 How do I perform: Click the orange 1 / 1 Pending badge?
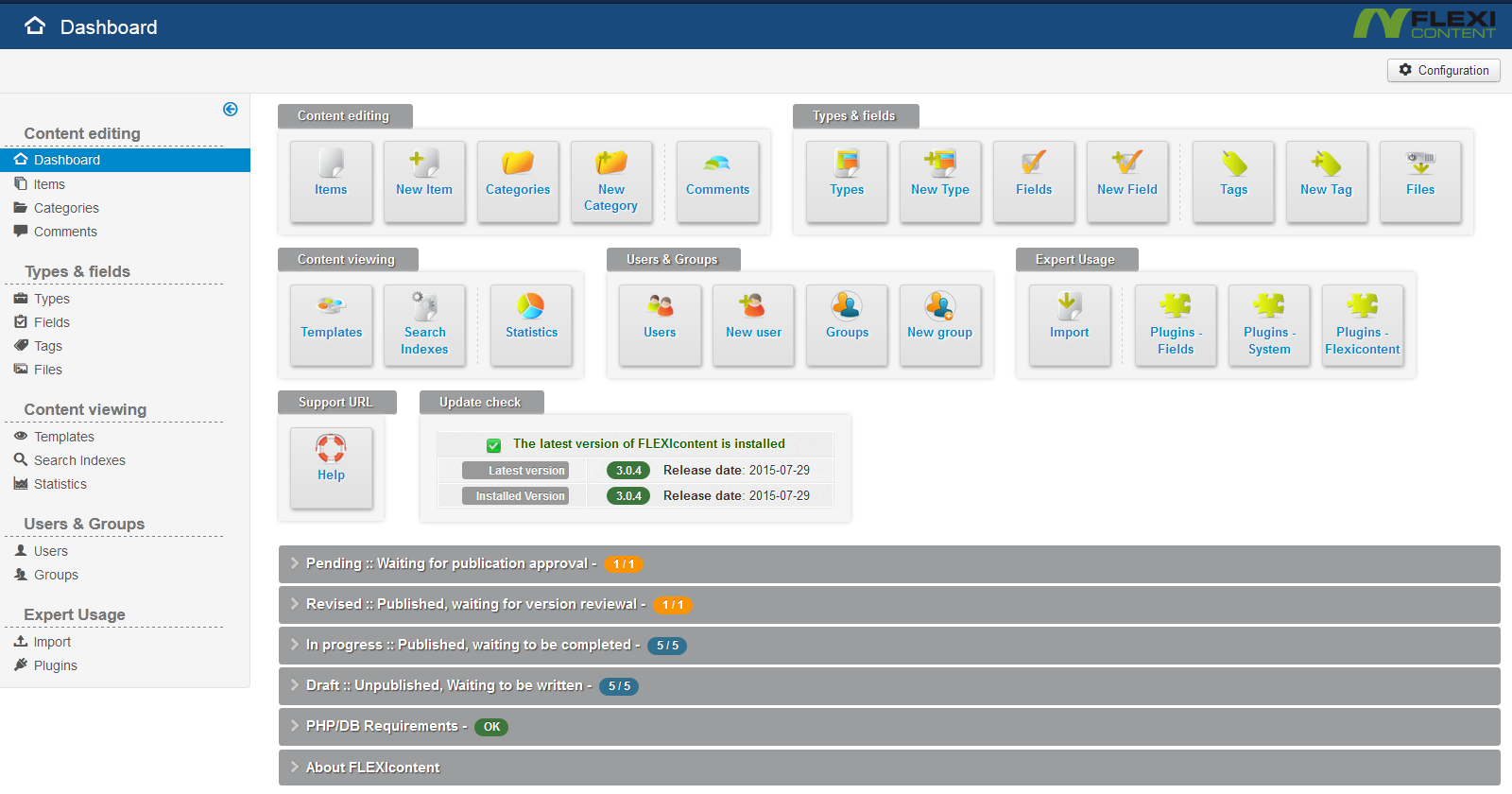(x=624, y=564)
